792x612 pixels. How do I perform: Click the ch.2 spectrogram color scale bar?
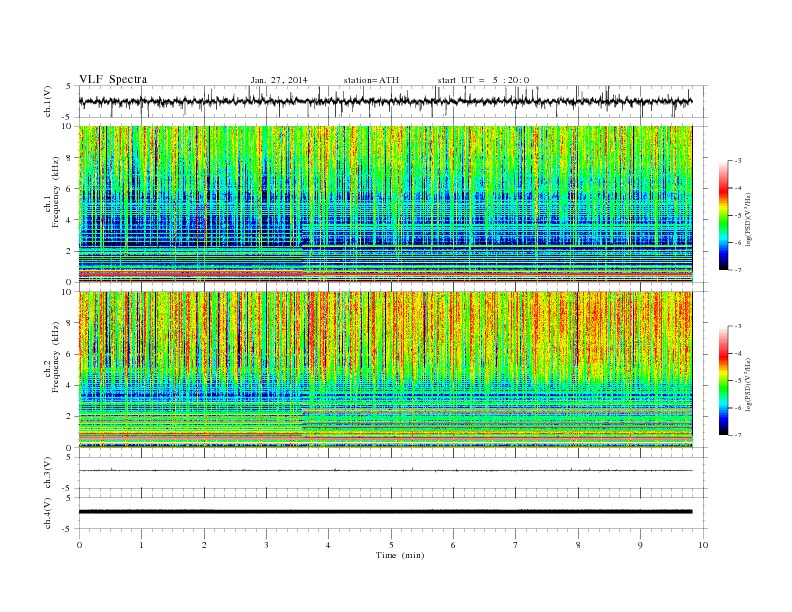(x=723, y=380)
